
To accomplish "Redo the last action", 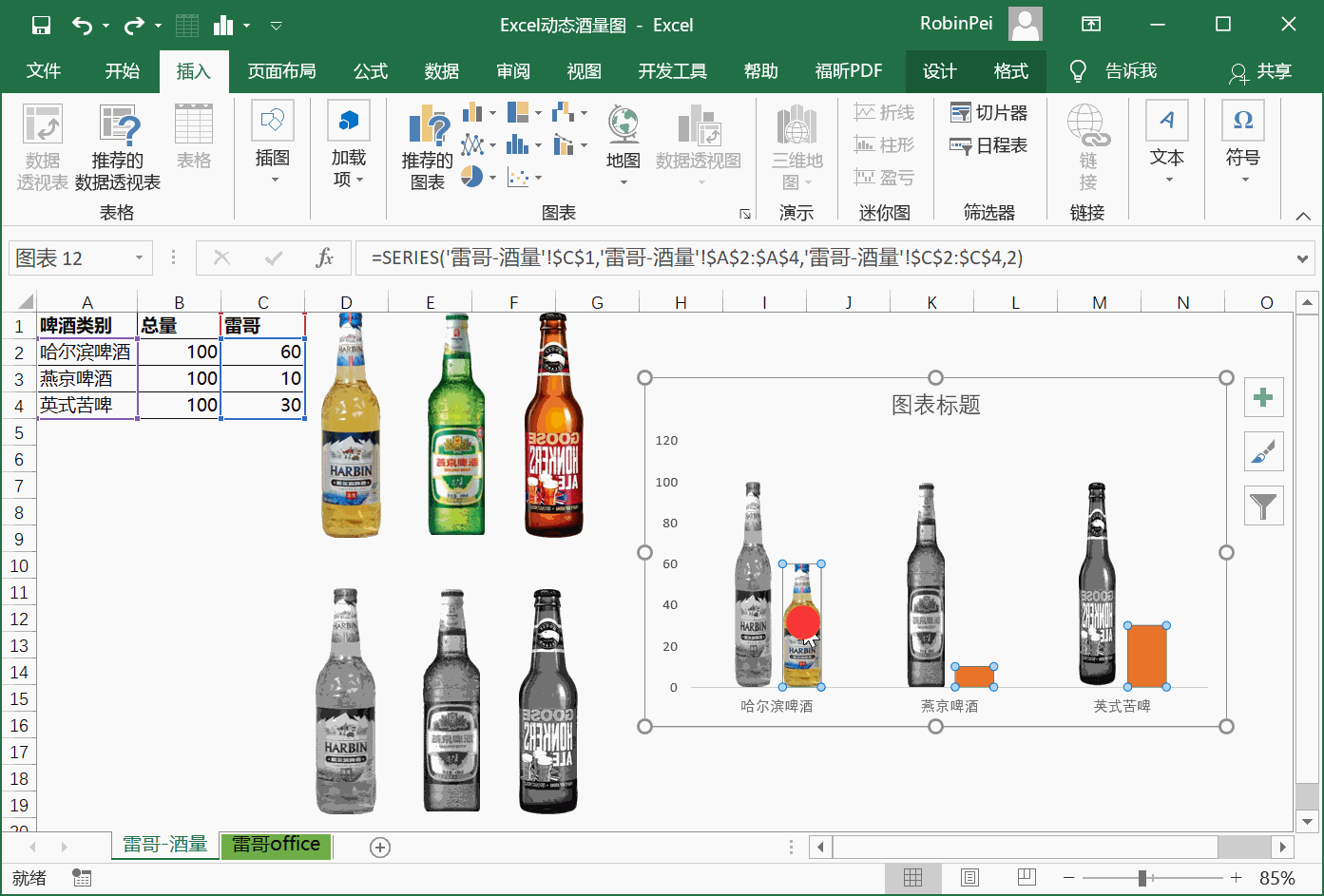I will pyautogui.click(x=135, y=25).
